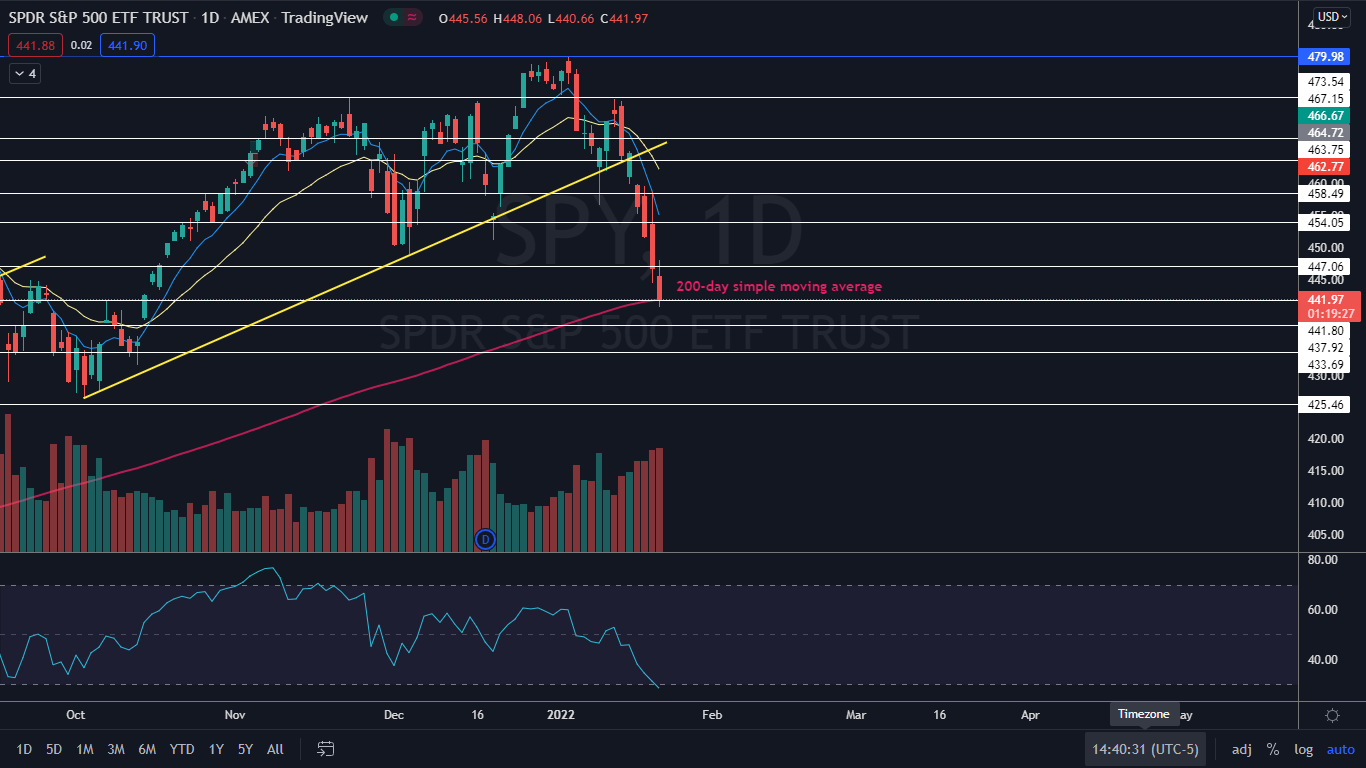Select the 1D time range
This screenshot has width=1366, height=768.
click(x=24, y=749)
